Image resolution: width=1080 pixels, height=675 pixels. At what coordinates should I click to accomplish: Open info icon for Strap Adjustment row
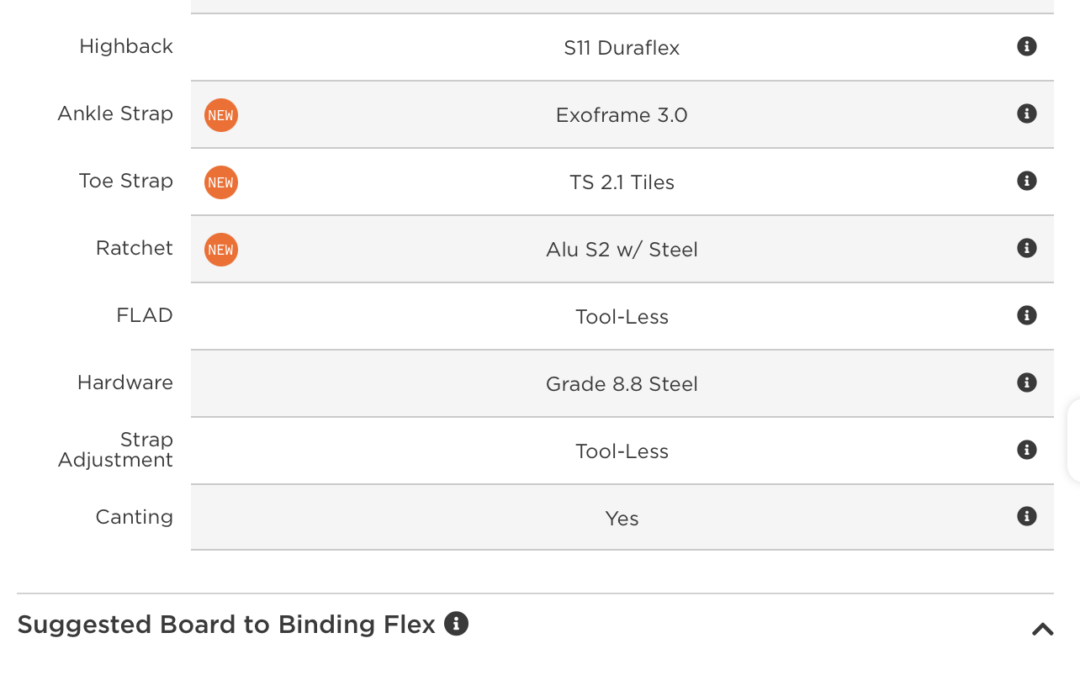pos(1026,450)
